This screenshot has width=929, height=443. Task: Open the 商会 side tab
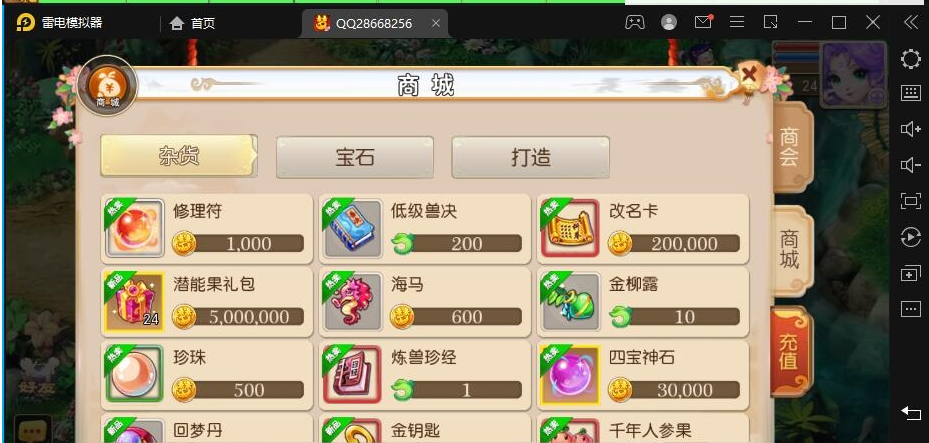tap(790, 147)
